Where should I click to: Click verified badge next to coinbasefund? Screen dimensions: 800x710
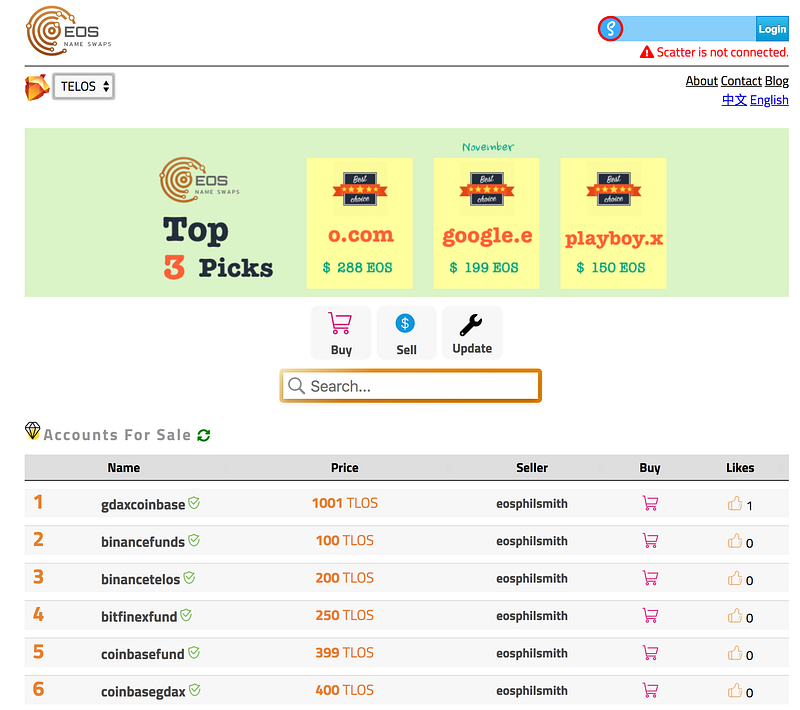coord(194,652)
